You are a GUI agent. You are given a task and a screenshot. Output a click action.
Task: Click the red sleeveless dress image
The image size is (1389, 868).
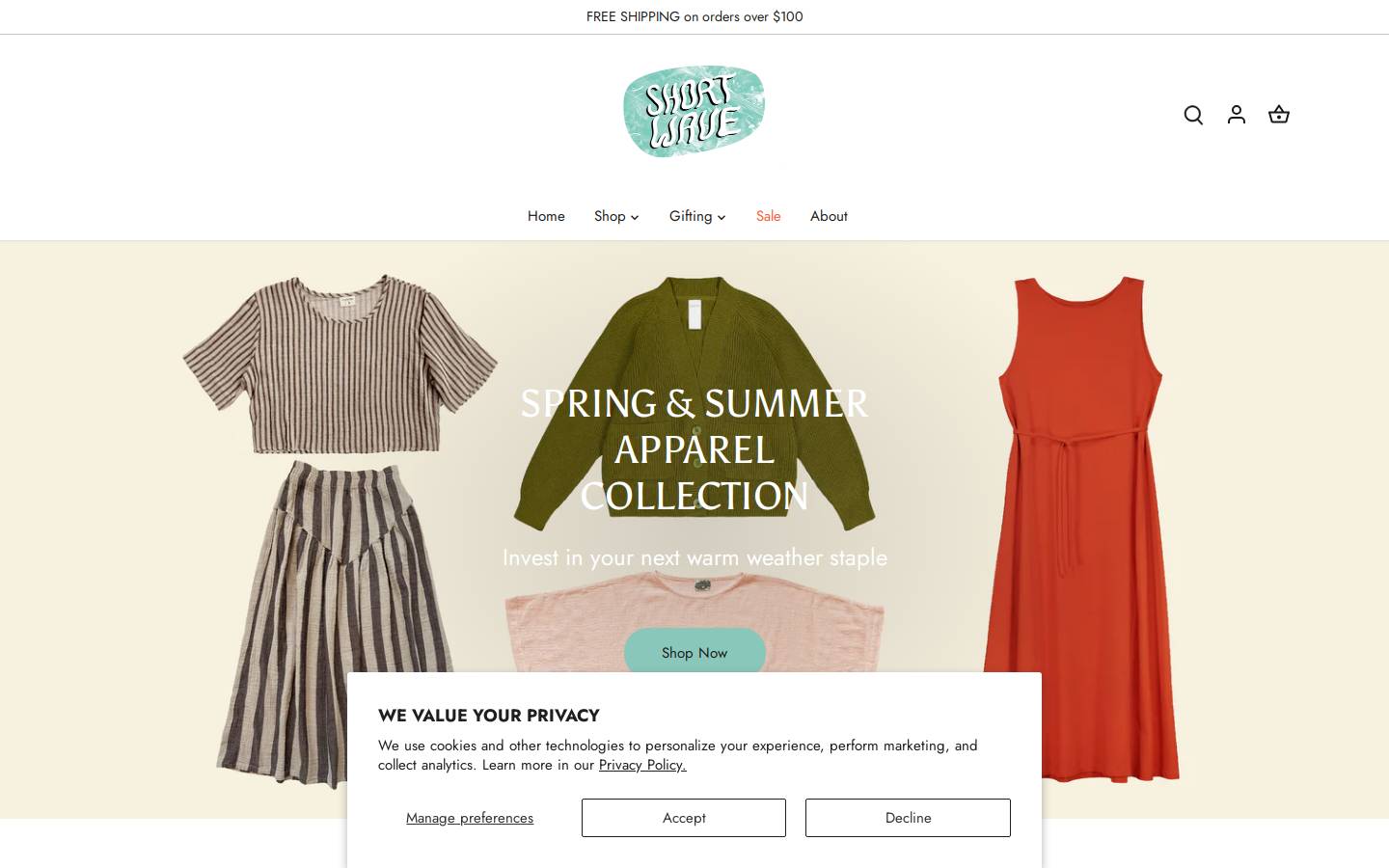(1080, 529)
